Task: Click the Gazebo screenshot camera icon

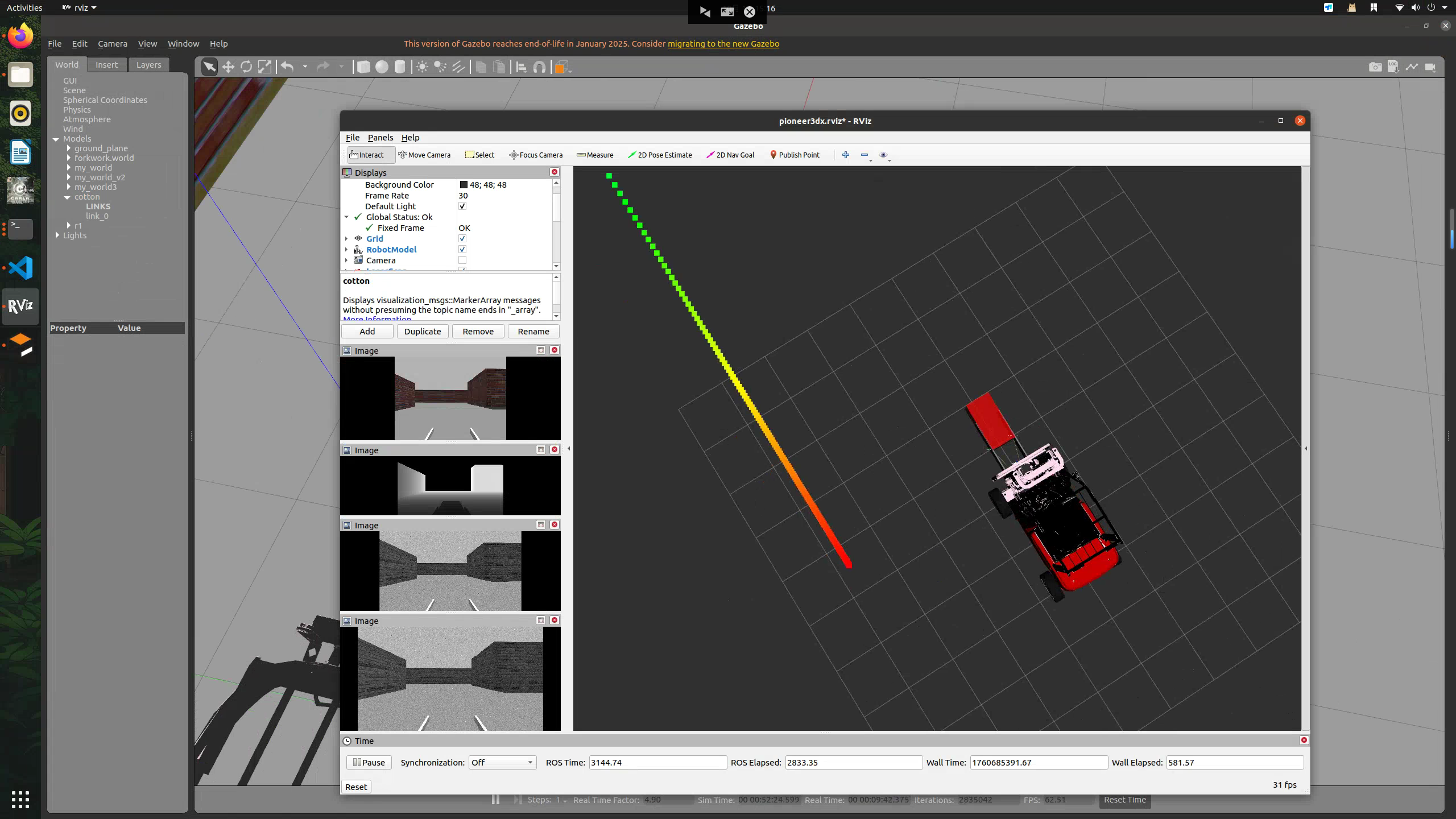Action: click(x=1375, y=67)
